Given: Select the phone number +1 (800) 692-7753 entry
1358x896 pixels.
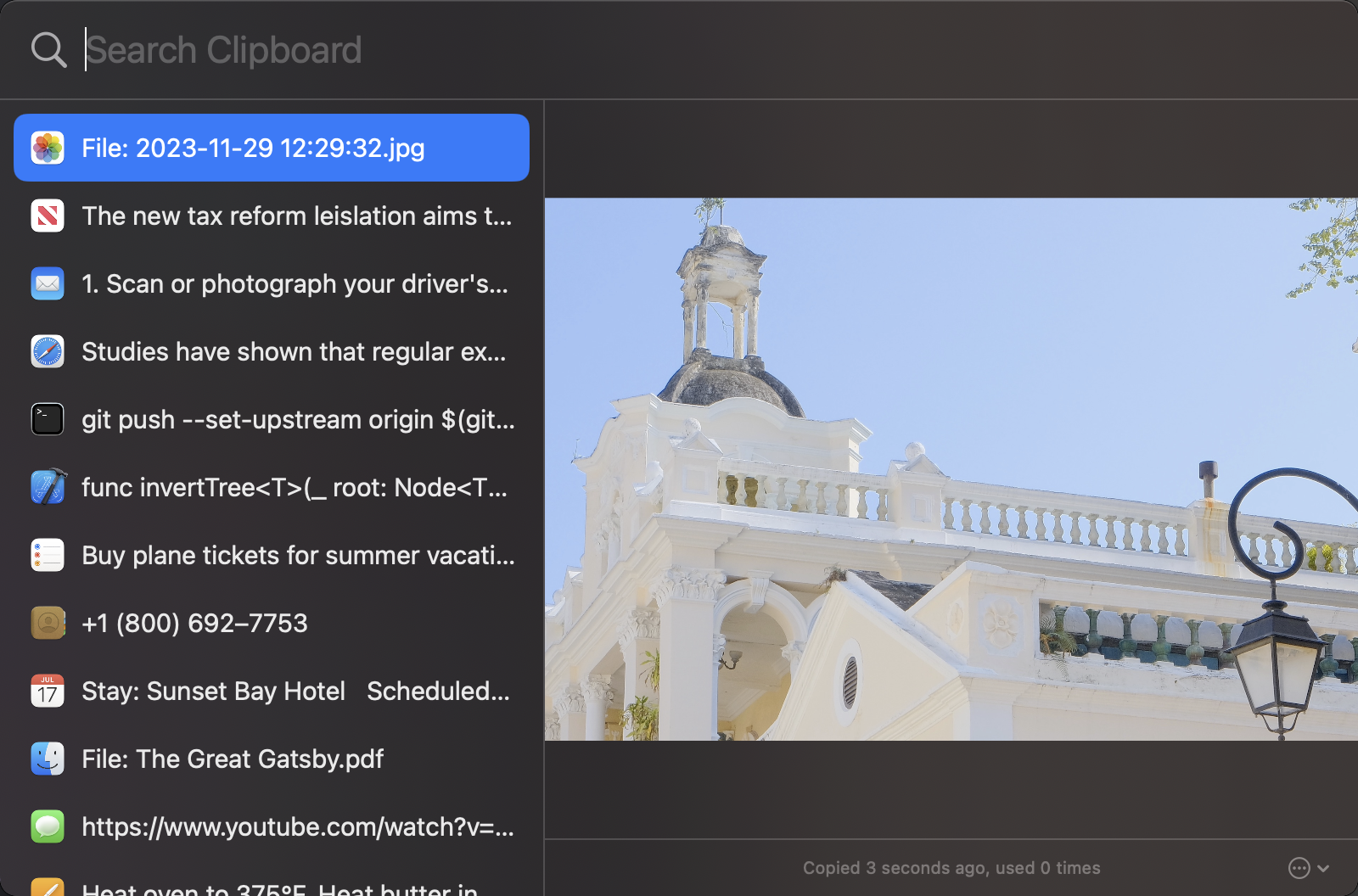Looking at the screenshot, I should coord(194,622).
